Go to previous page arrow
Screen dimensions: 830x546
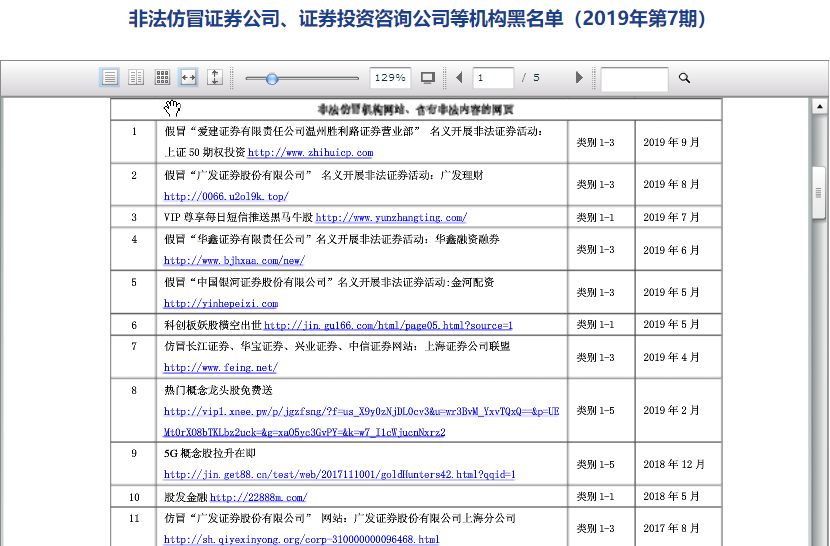(x=459, y=77)
